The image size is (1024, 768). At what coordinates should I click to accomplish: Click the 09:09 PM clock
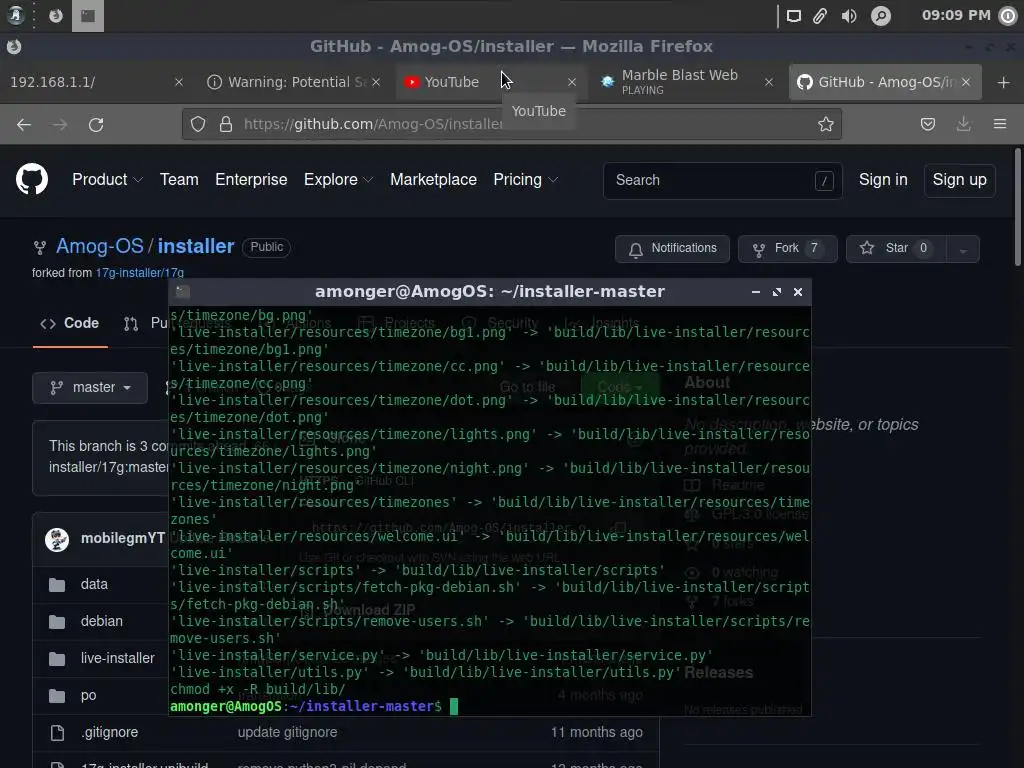pyautogui.click(x=955, y=16)
